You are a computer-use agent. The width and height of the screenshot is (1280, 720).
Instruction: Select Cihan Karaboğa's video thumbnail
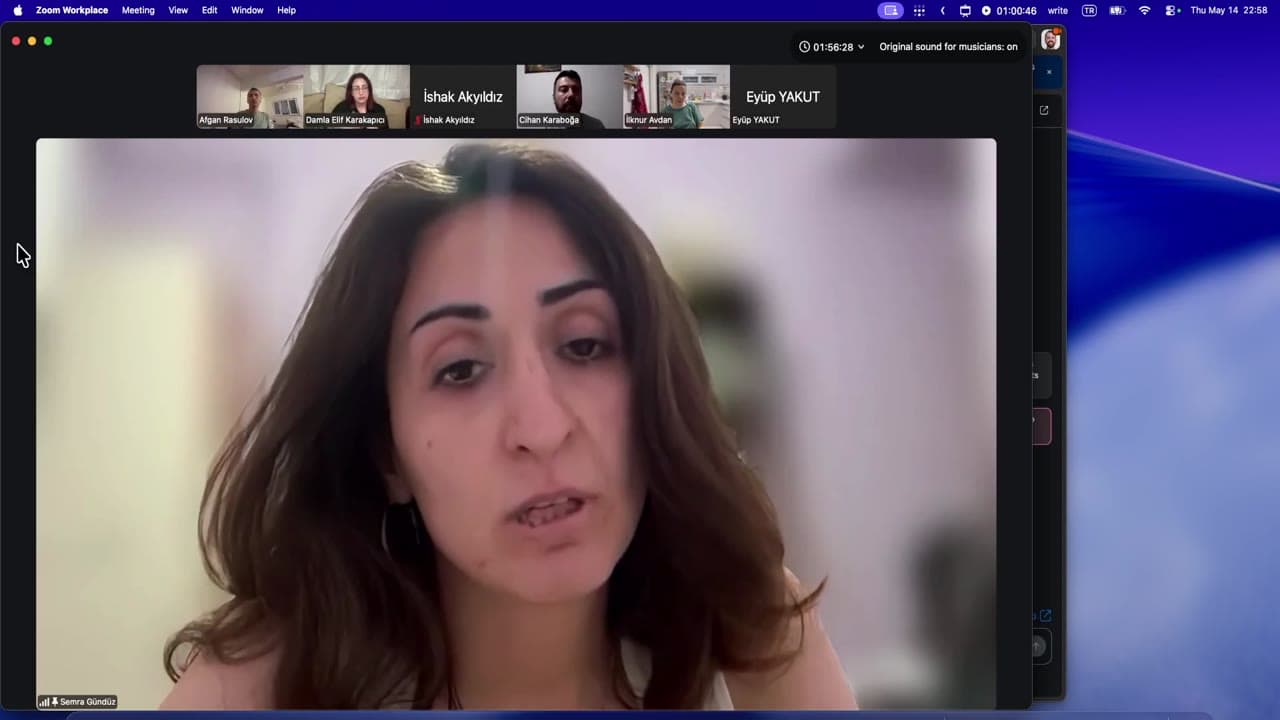pos(570,97)
